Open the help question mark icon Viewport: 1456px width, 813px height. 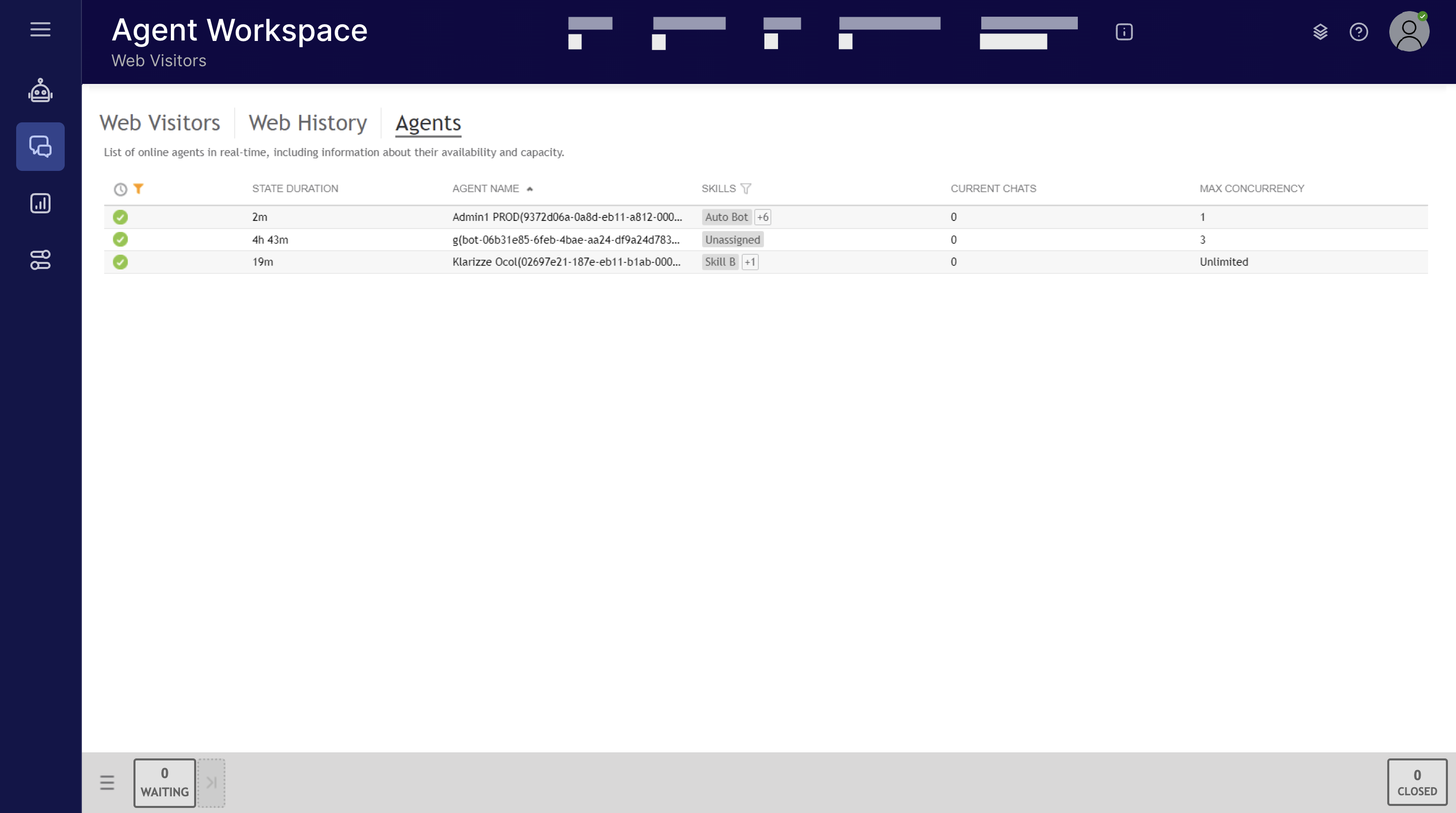pos(1358,32)
